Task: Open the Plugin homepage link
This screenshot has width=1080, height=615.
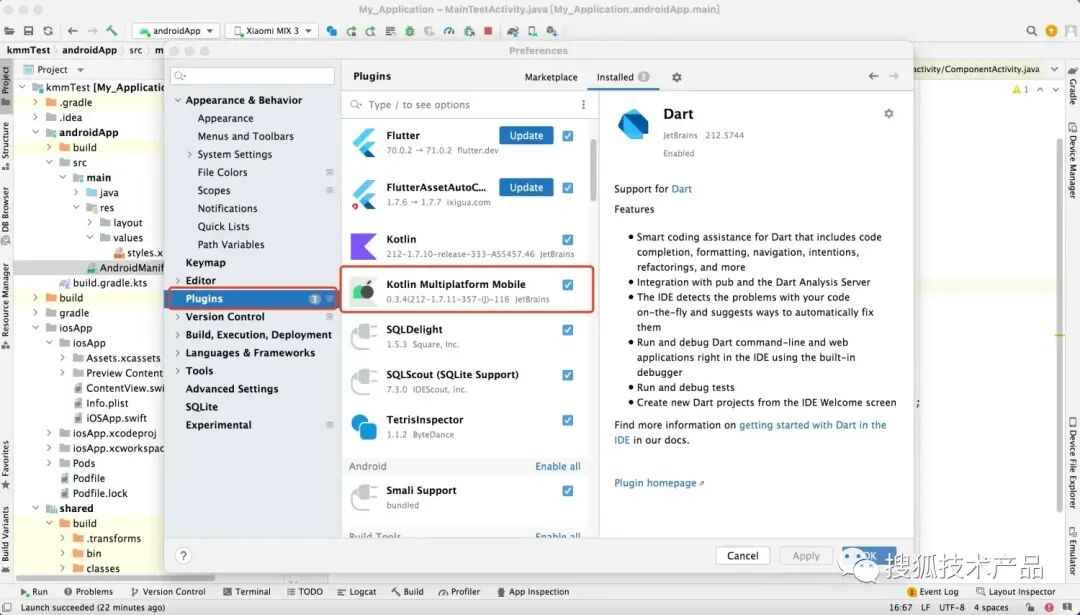Action: click(658, 483)
